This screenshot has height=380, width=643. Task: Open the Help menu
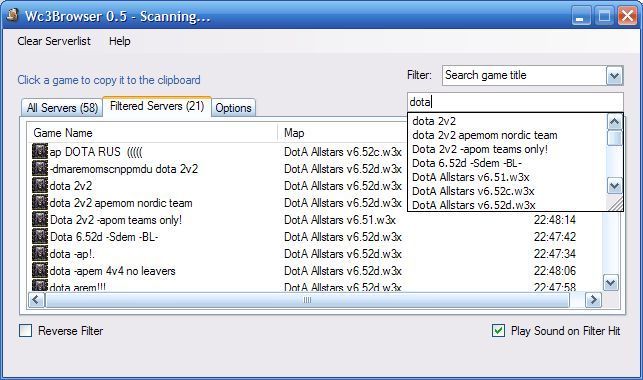pos(119,41)
